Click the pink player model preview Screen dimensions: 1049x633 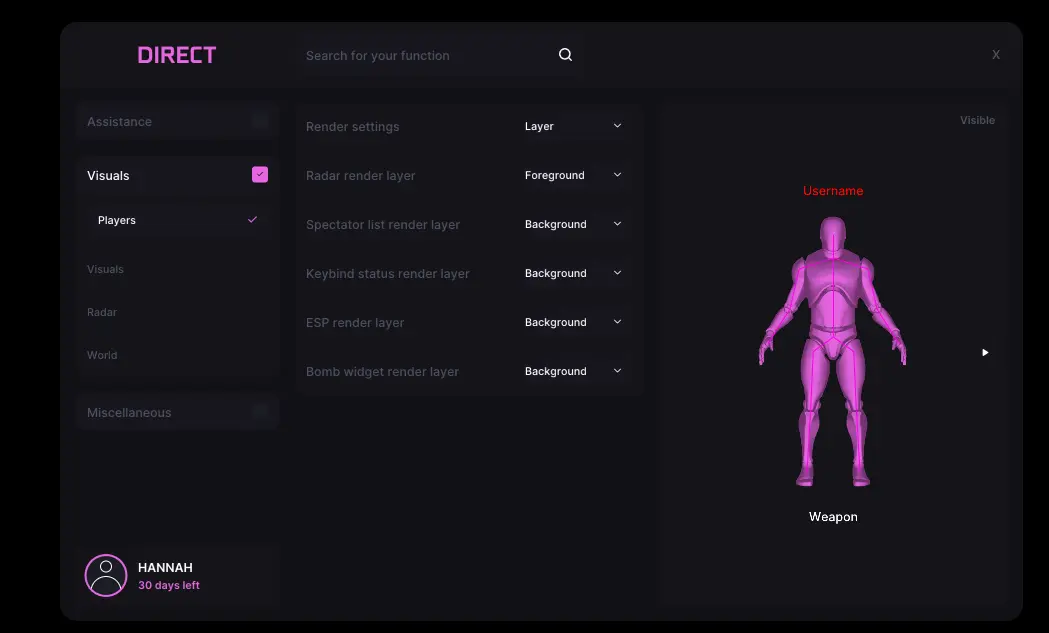[x=832, y=350]
